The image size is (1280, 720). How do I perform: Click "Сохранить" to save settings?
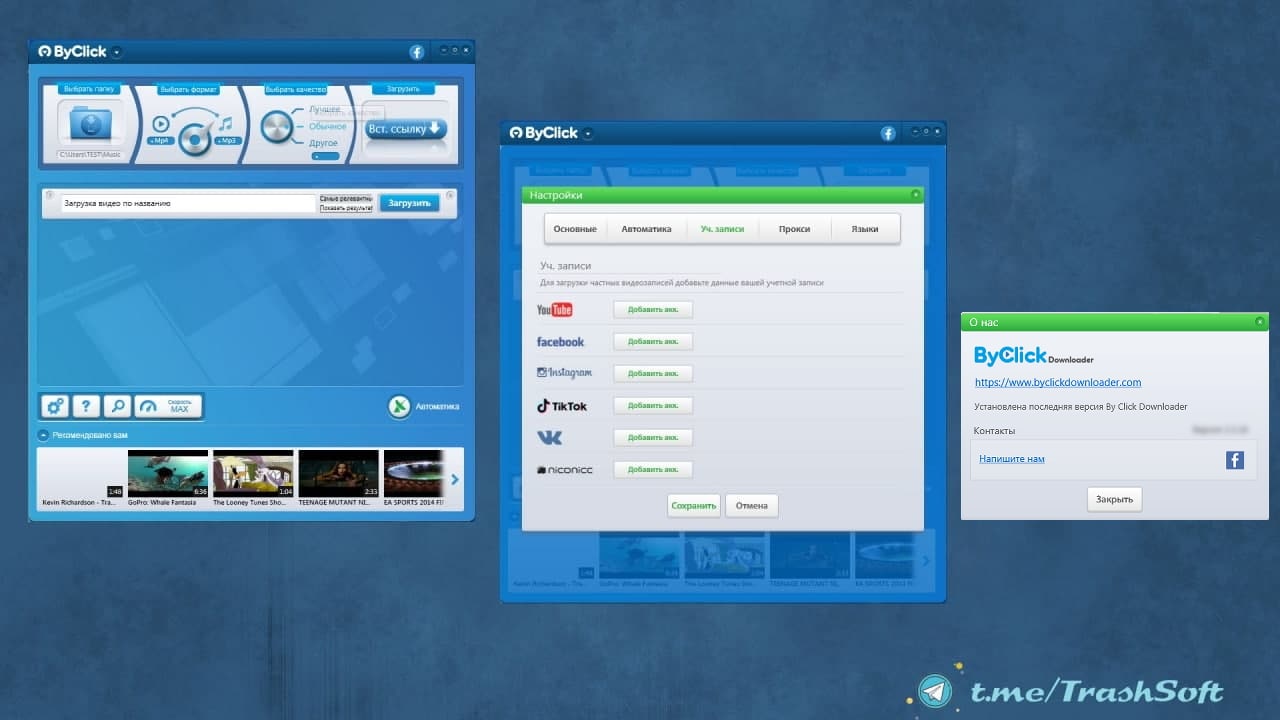694,506
